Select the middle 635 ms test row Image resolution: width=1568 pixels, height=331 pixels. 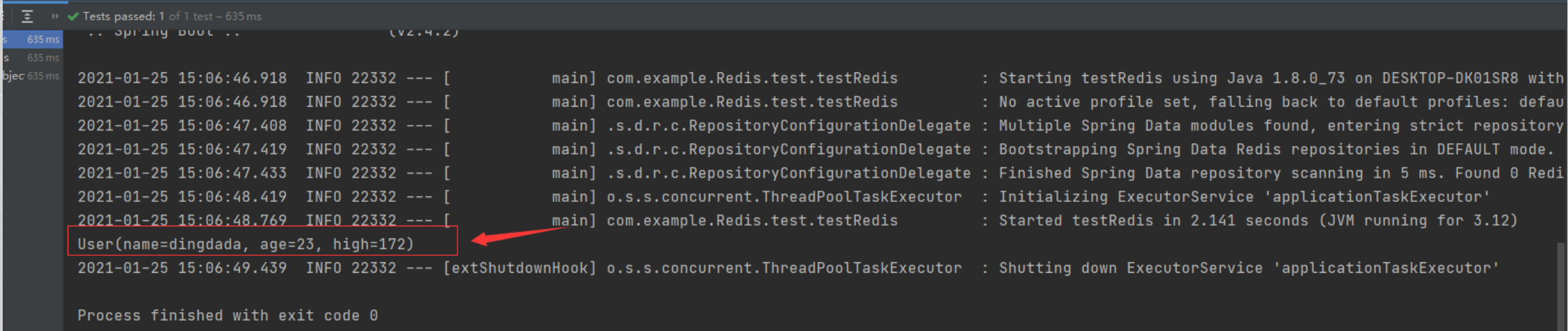[32, 58]
